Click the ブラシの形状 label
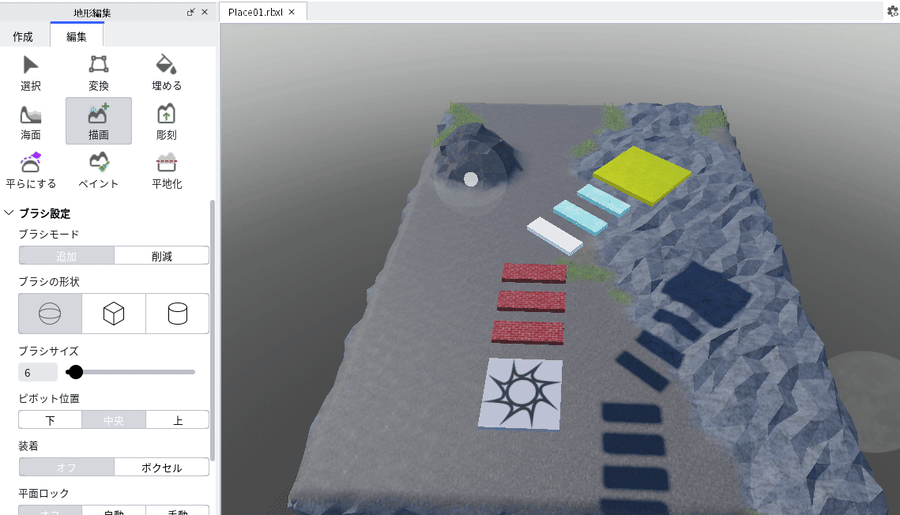The image size is (900, 515). (49, 282)
